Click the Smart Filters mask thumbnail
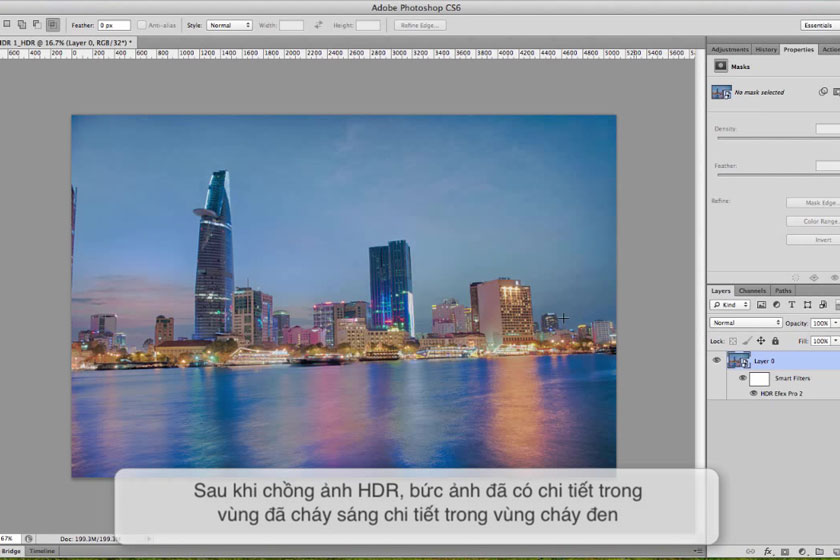 tap(759, 379)
